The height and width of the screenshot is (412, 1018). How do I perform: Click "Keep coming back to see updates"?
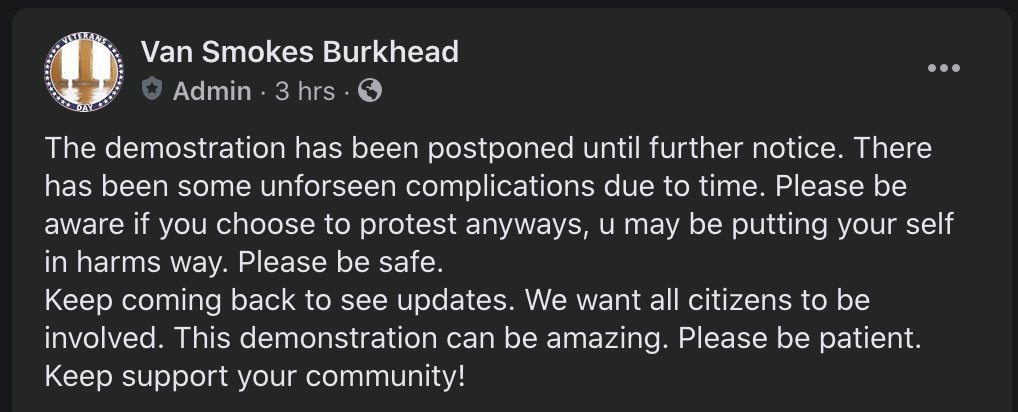pyautogui.click(x=279, y=300)
